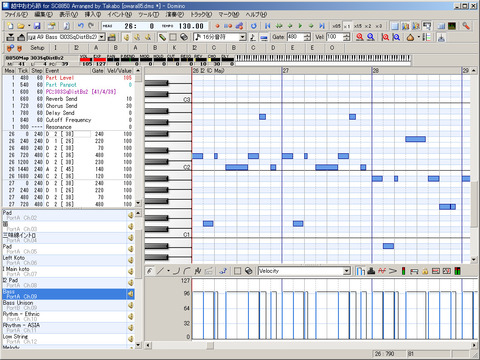Screen dimensions: 480x360
Task: Toggle mute speaker on the Left Koto track
Action: [x=131, y=260]
